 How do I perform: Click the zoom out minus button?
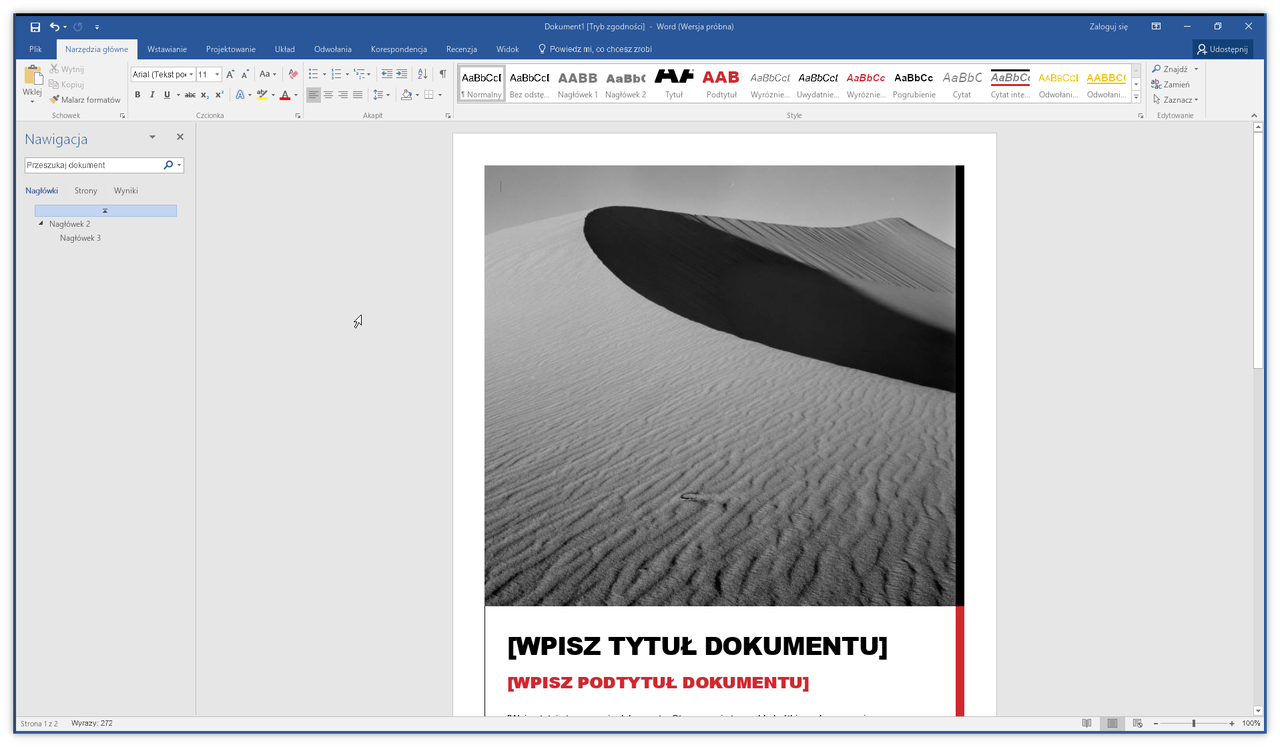click(1156, 723)
